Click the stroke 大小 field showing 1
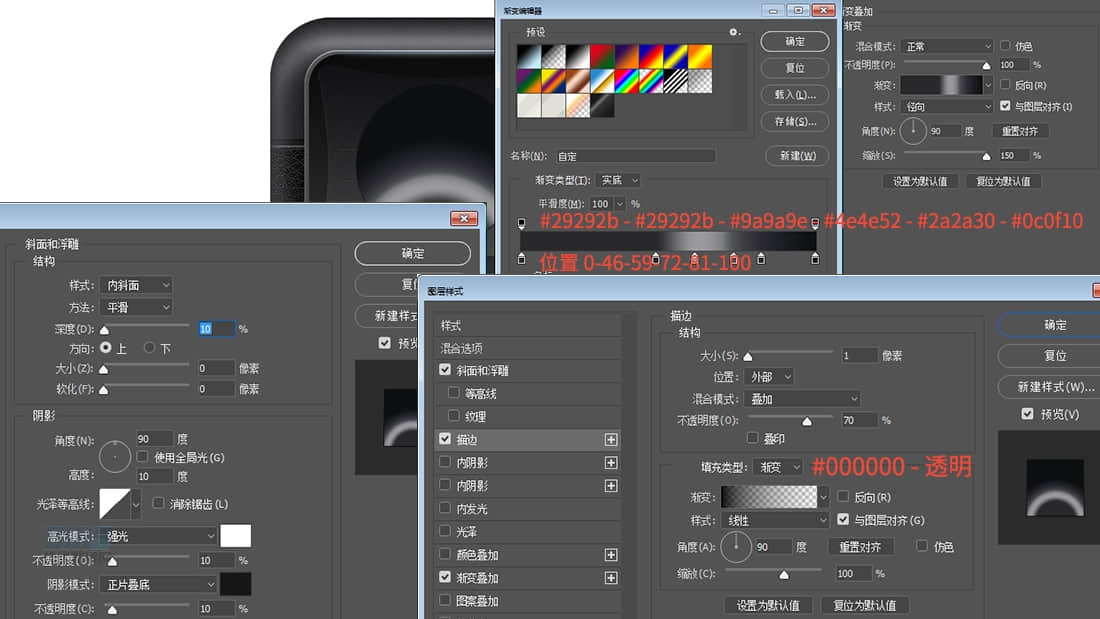Image resolution: width=1100 pixels, height=619 pixels. [x=858, y=356]
